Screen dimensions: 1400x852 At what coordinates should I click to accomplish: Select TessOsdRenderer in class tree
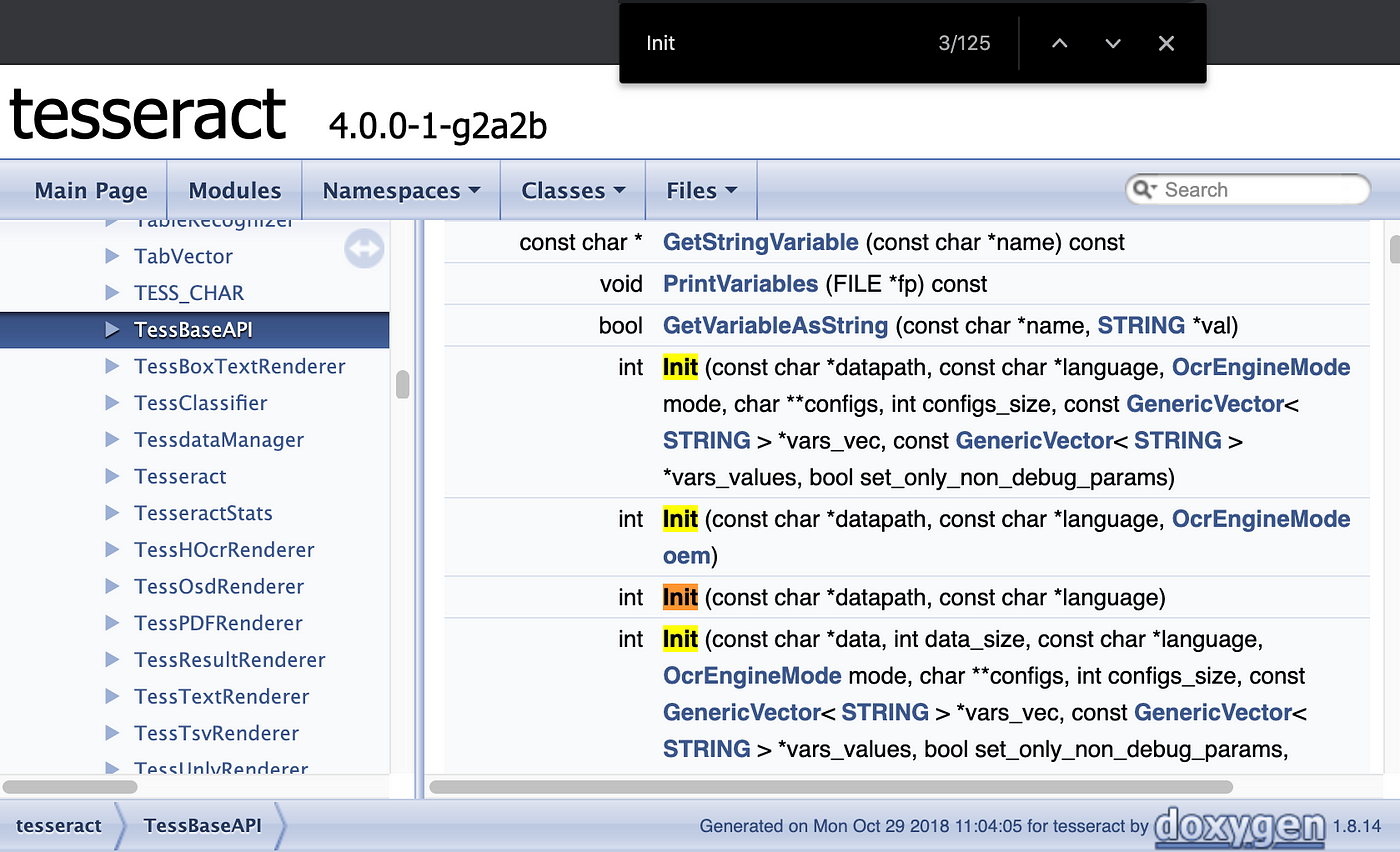[x=219, y=586]
